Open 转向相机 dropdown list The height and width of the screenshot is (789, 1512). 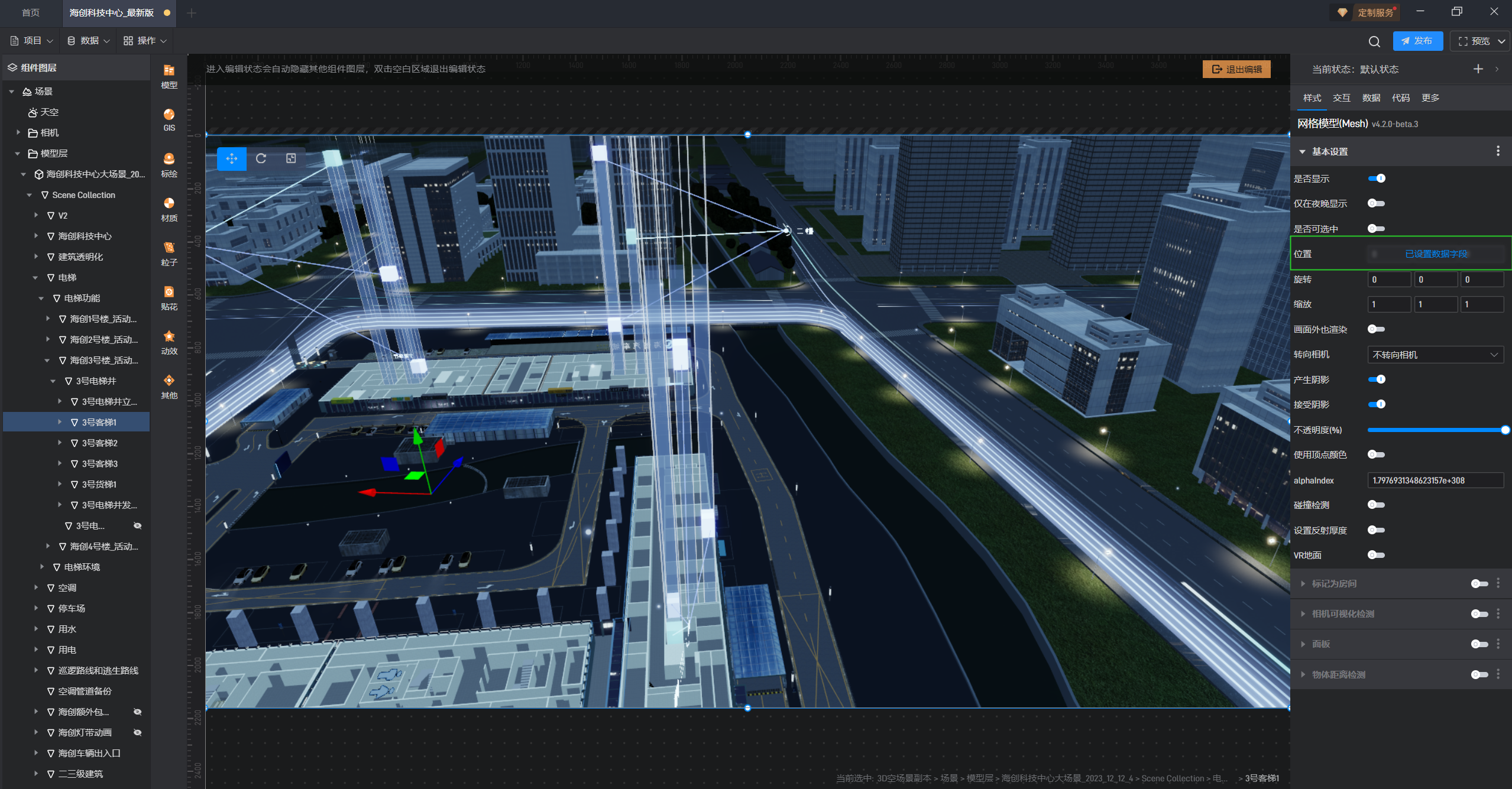click(1435, 355)
